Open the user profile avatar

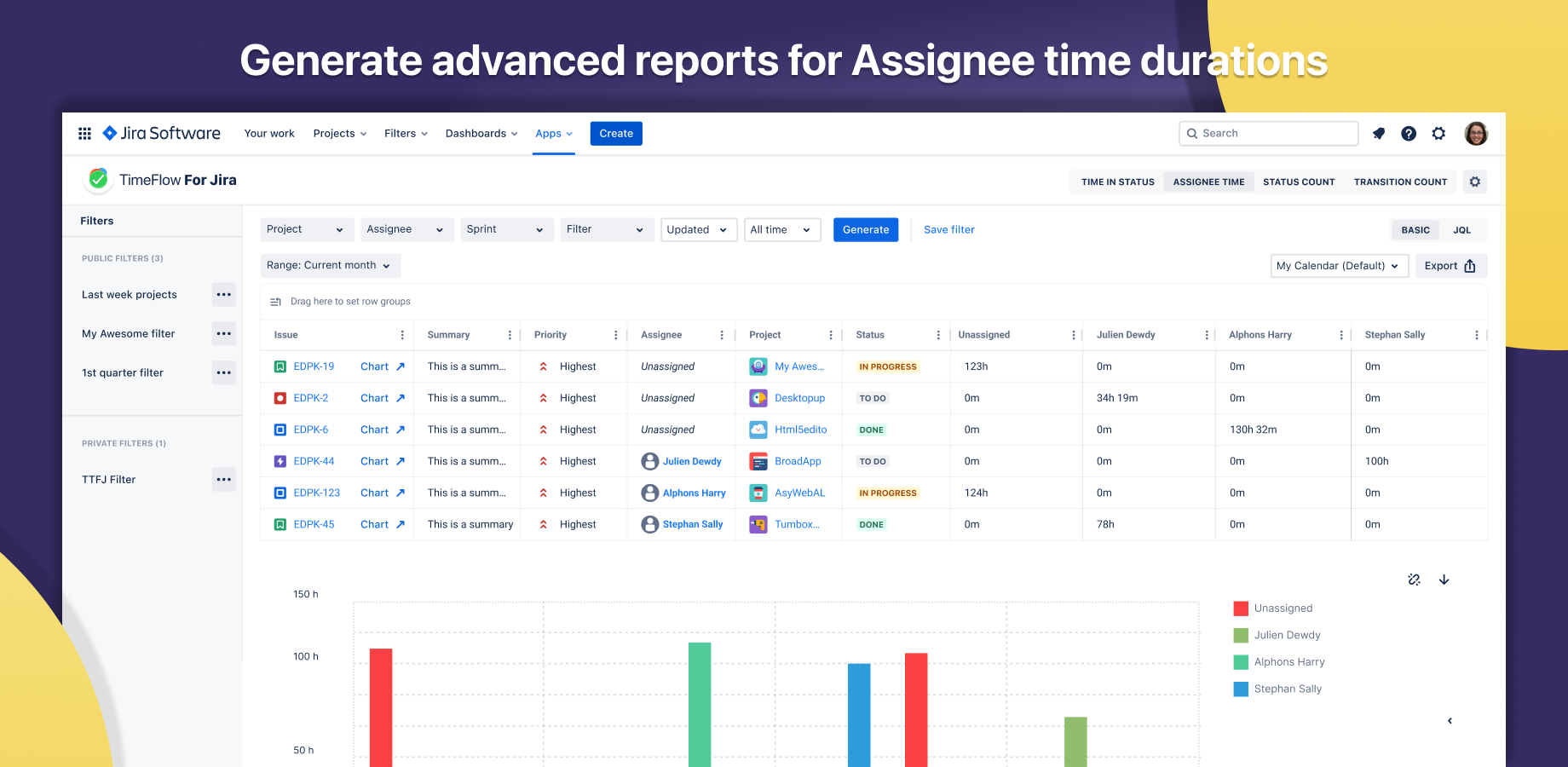click(x=1476, y=134)
